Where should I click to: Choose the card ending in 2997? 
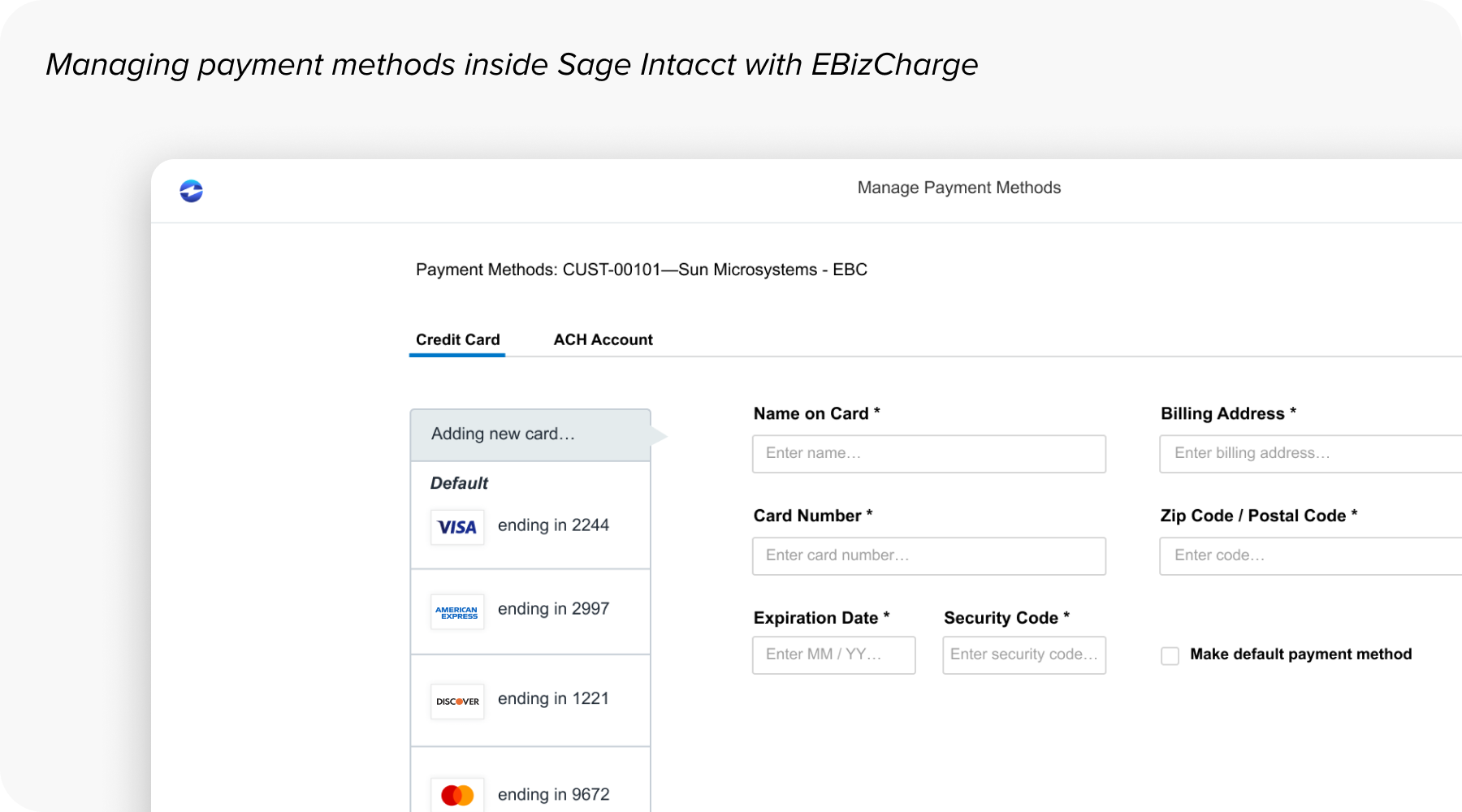pos(530,610)
